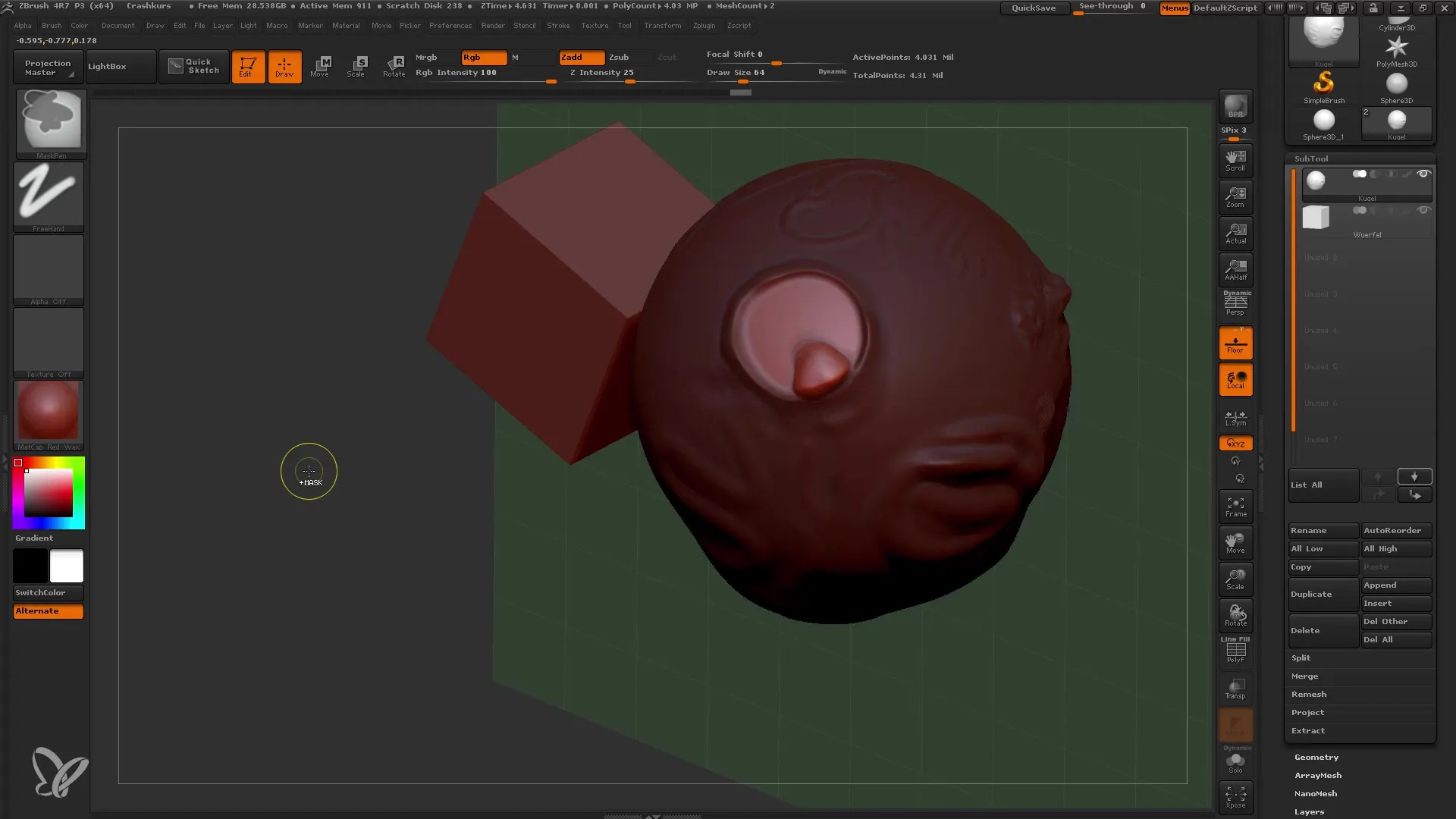The image size is (1456, 819).
Task: Click the Frame view icon
Action: point(1235,507)
